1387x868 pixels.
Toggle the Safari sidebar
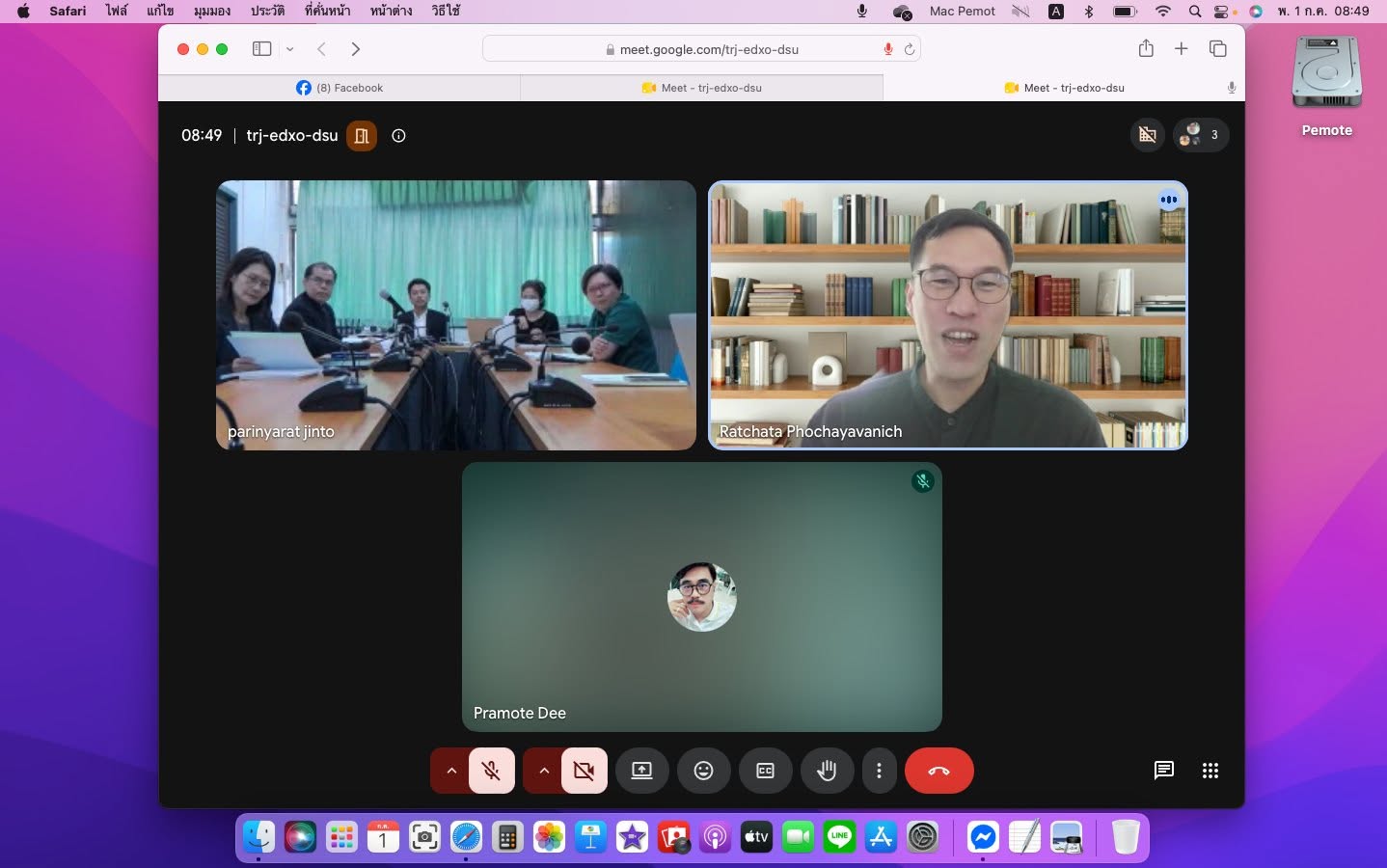261,48
